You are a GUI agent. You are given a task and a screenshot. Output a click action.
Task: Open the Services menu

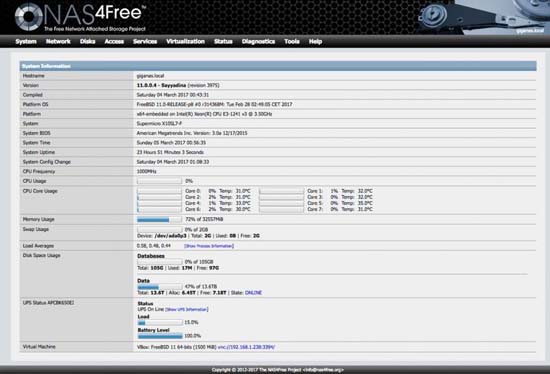click(x=145, y=41)
